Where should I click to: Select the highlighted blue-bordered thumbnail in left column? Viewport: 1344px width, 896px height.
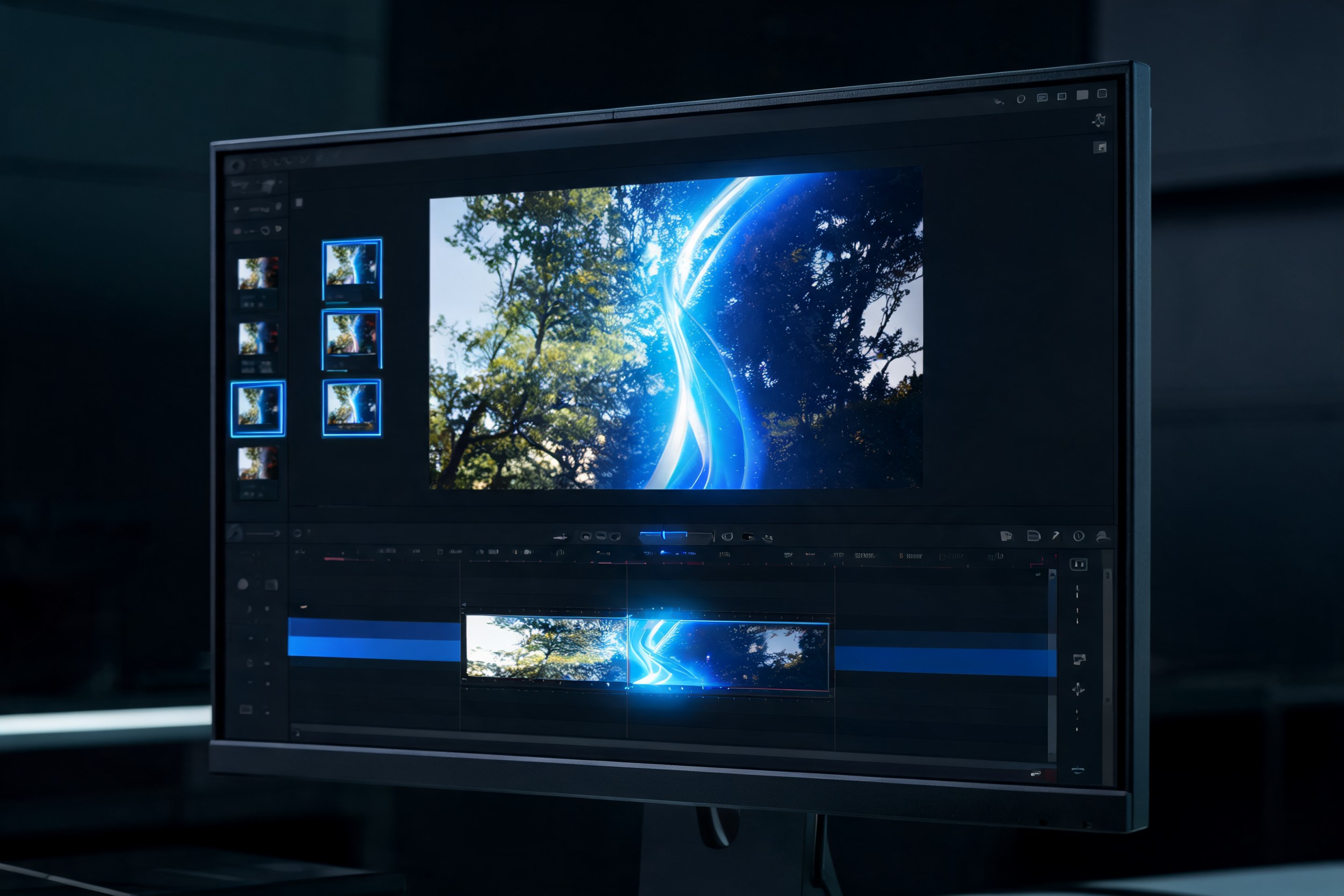coord(258,409)
